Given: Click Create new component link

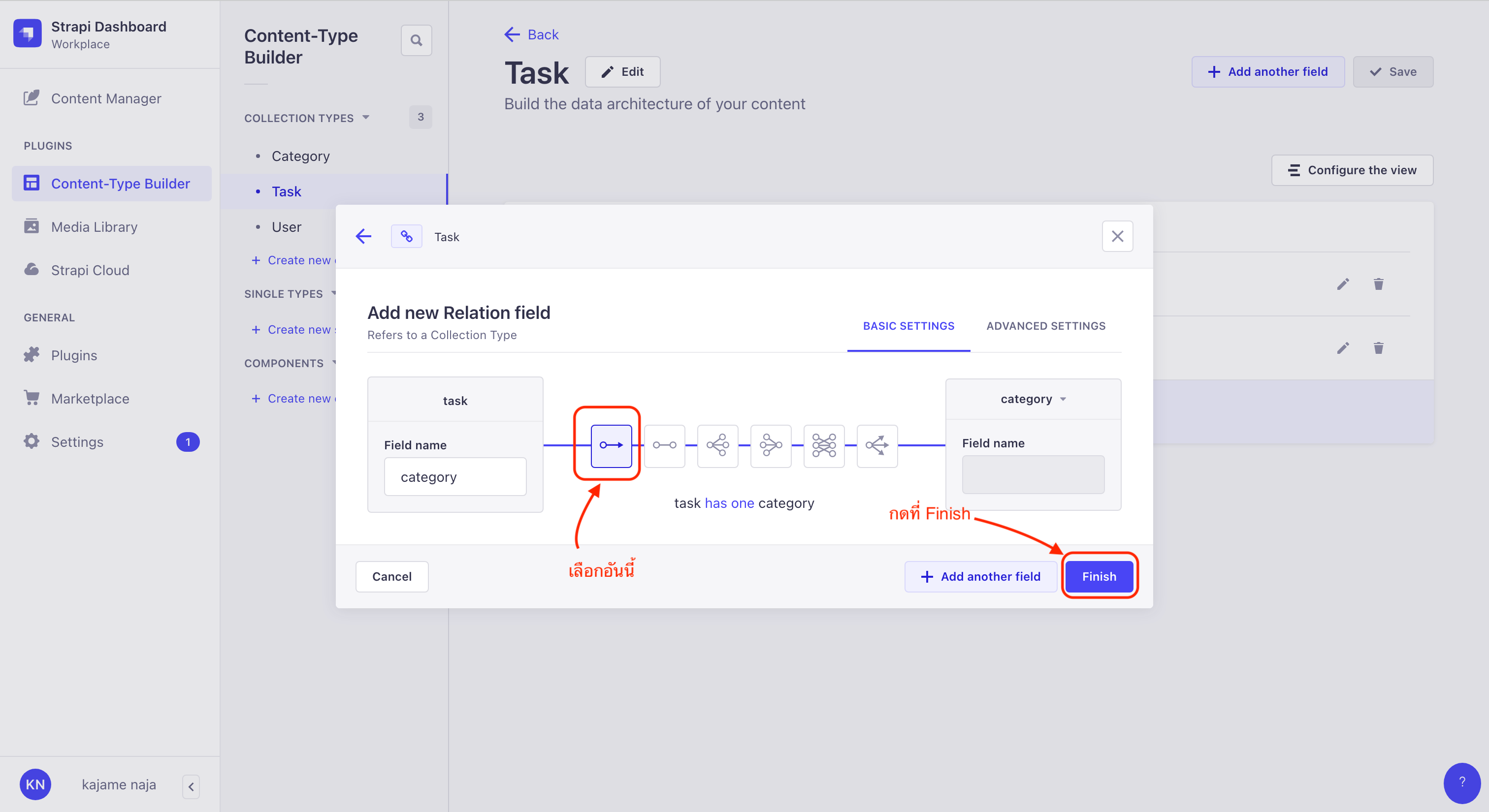Looking at the screenshot, I should [x=293, y=399].
